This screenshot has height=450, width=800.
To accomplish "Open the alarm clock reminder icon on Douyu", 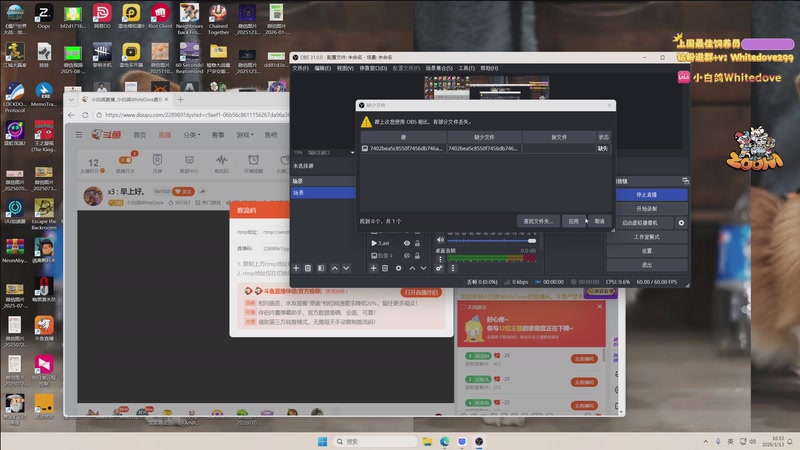I will (x=254, y=161).
